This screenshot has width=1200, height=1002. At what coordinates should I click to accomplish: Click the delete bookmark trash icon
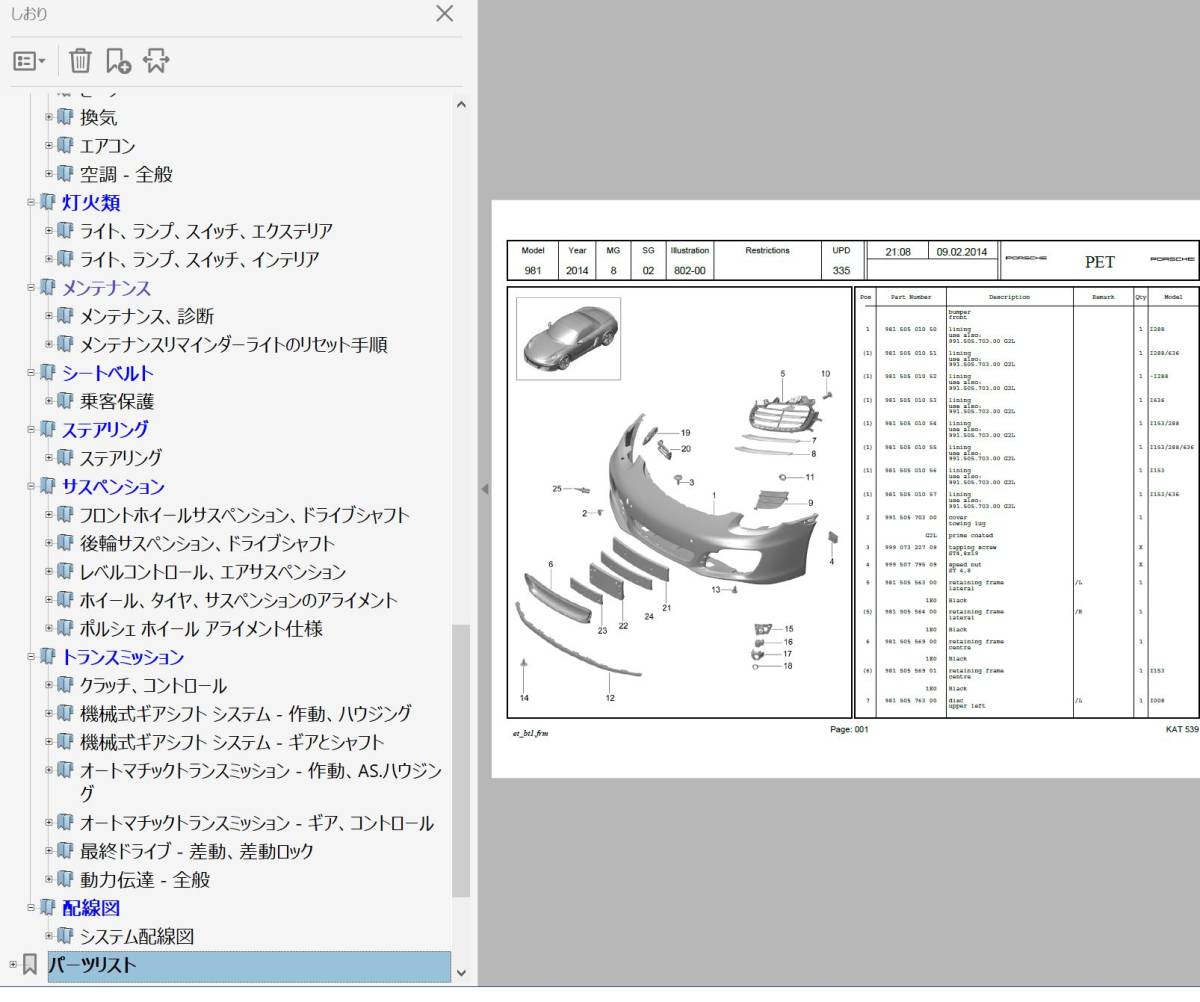point(80,61)
